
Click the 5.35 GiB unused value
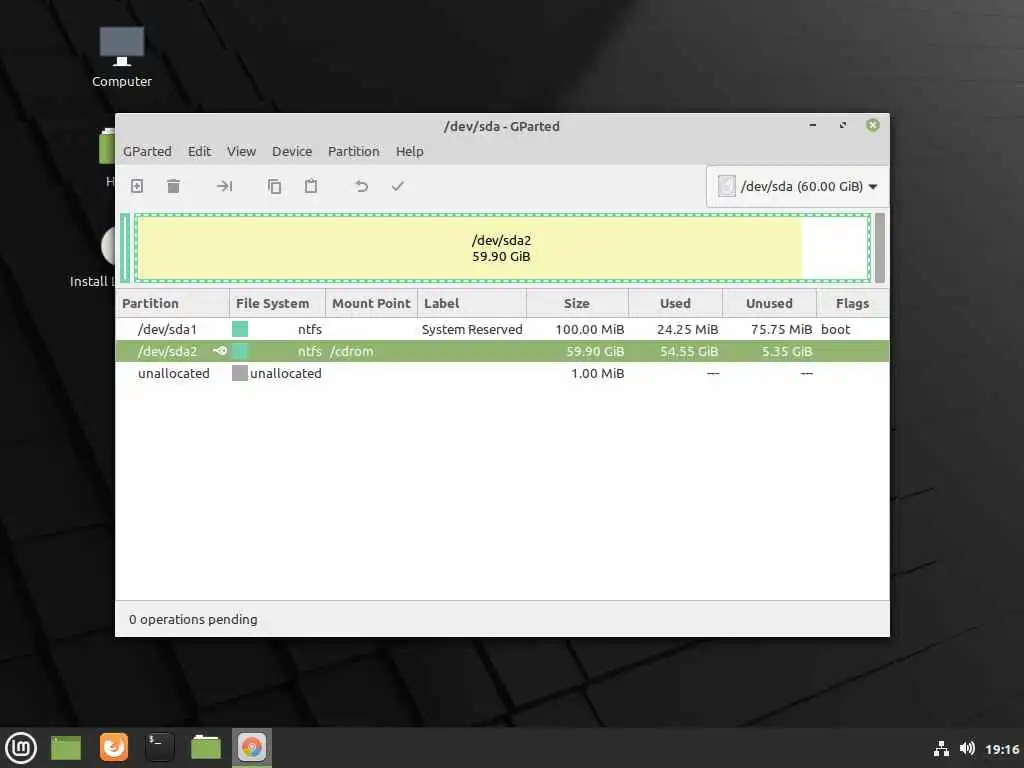pos(787,351)
